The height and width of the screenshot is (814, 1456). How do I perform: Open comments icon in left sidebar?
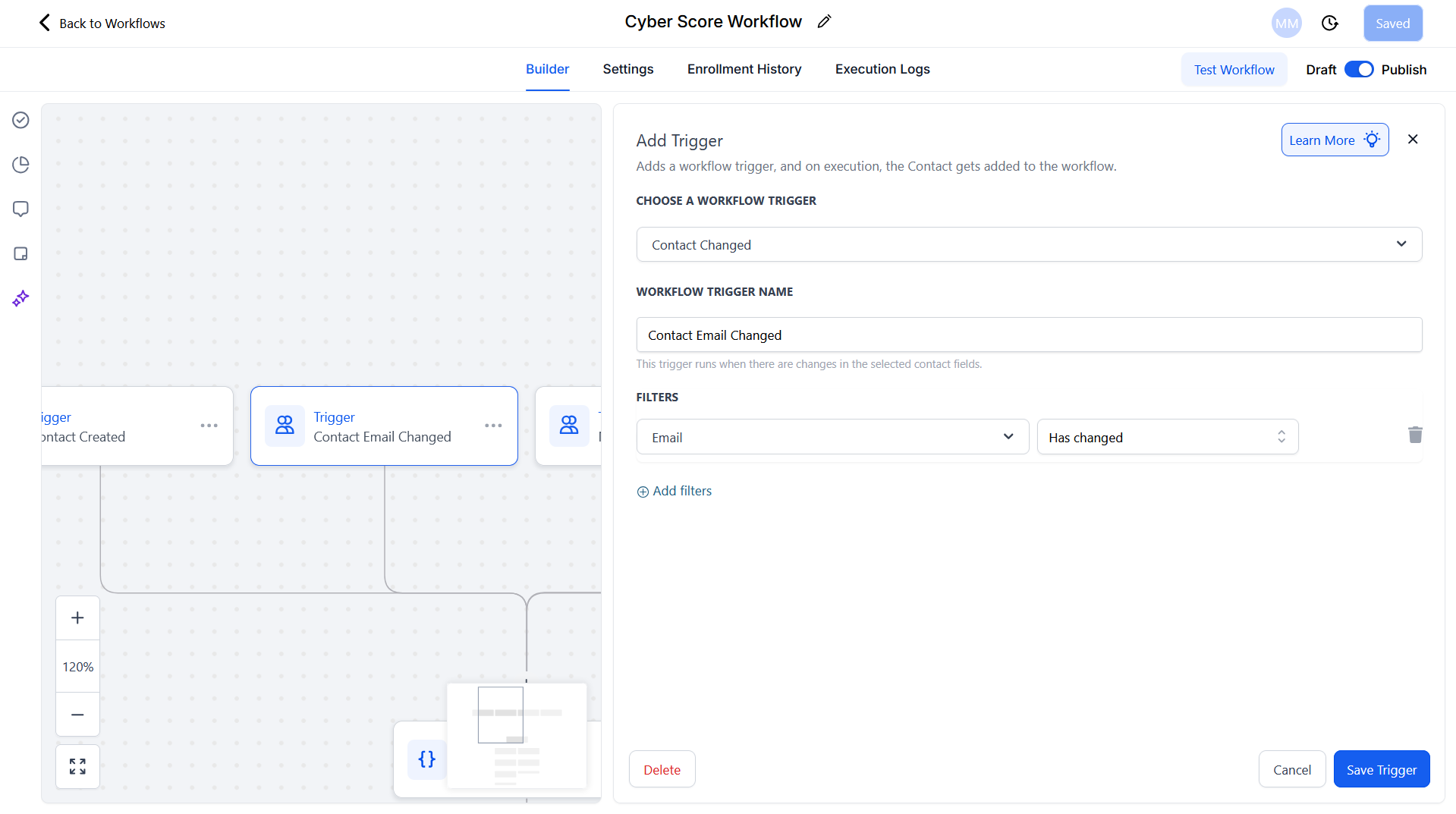pos(21,209)
